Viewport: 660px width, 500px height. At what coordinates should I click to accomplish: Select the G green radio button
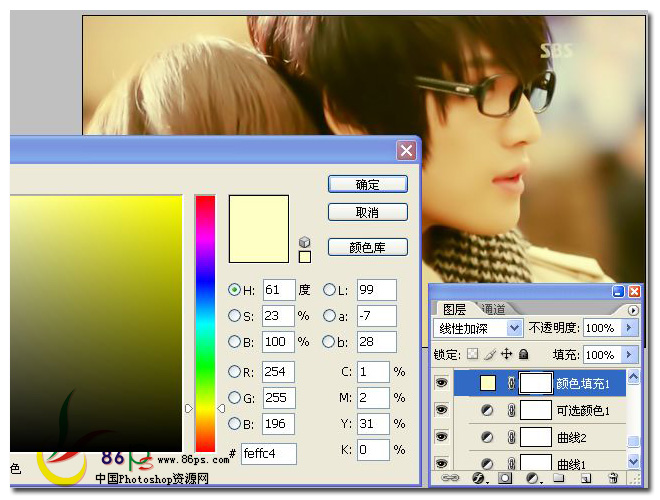[234, 397]
